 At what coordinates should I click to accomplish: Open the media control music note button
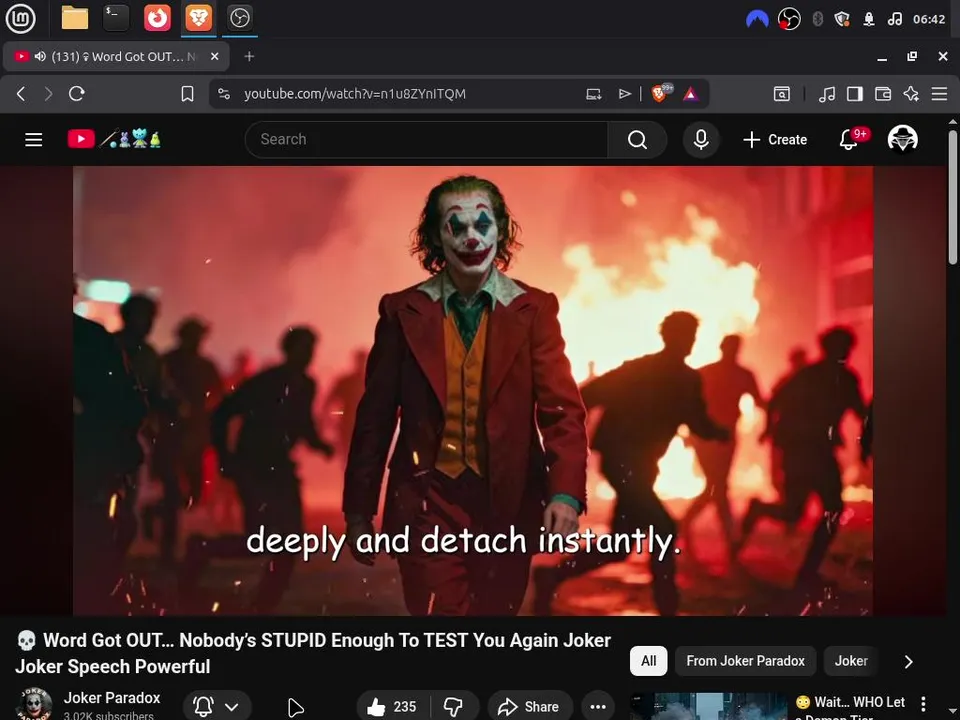click(827, 94)
